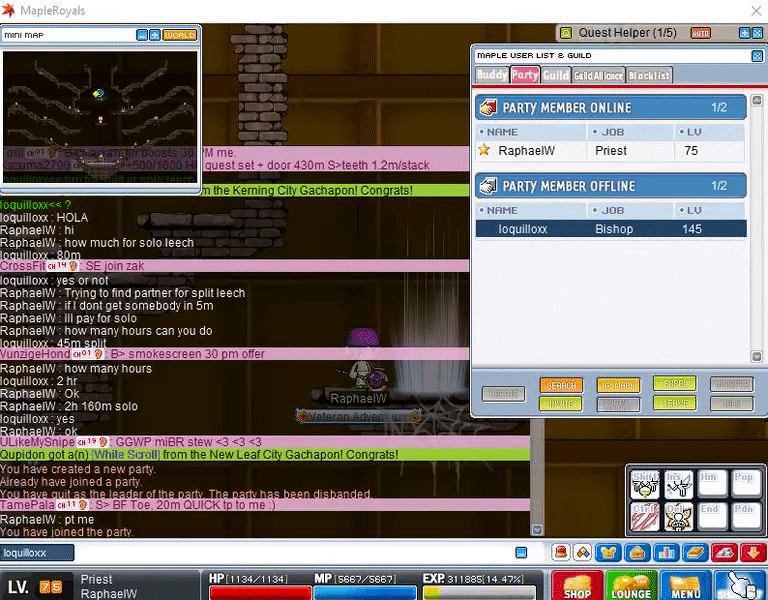Click the party INVITE button

(x=561, y=404)
